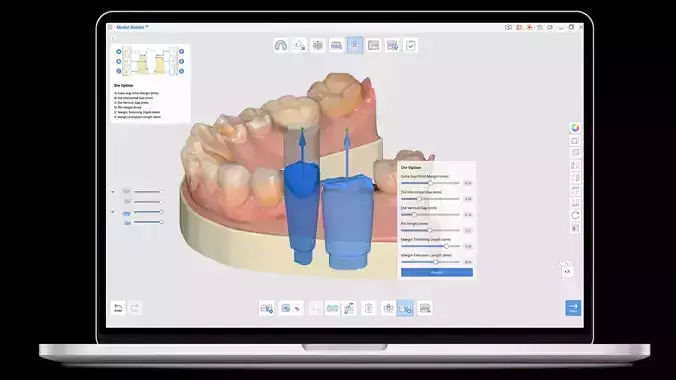Screen dimensions: 676x380
Task: Click opacity slider of third model in left list
Action: coord(148,212)
